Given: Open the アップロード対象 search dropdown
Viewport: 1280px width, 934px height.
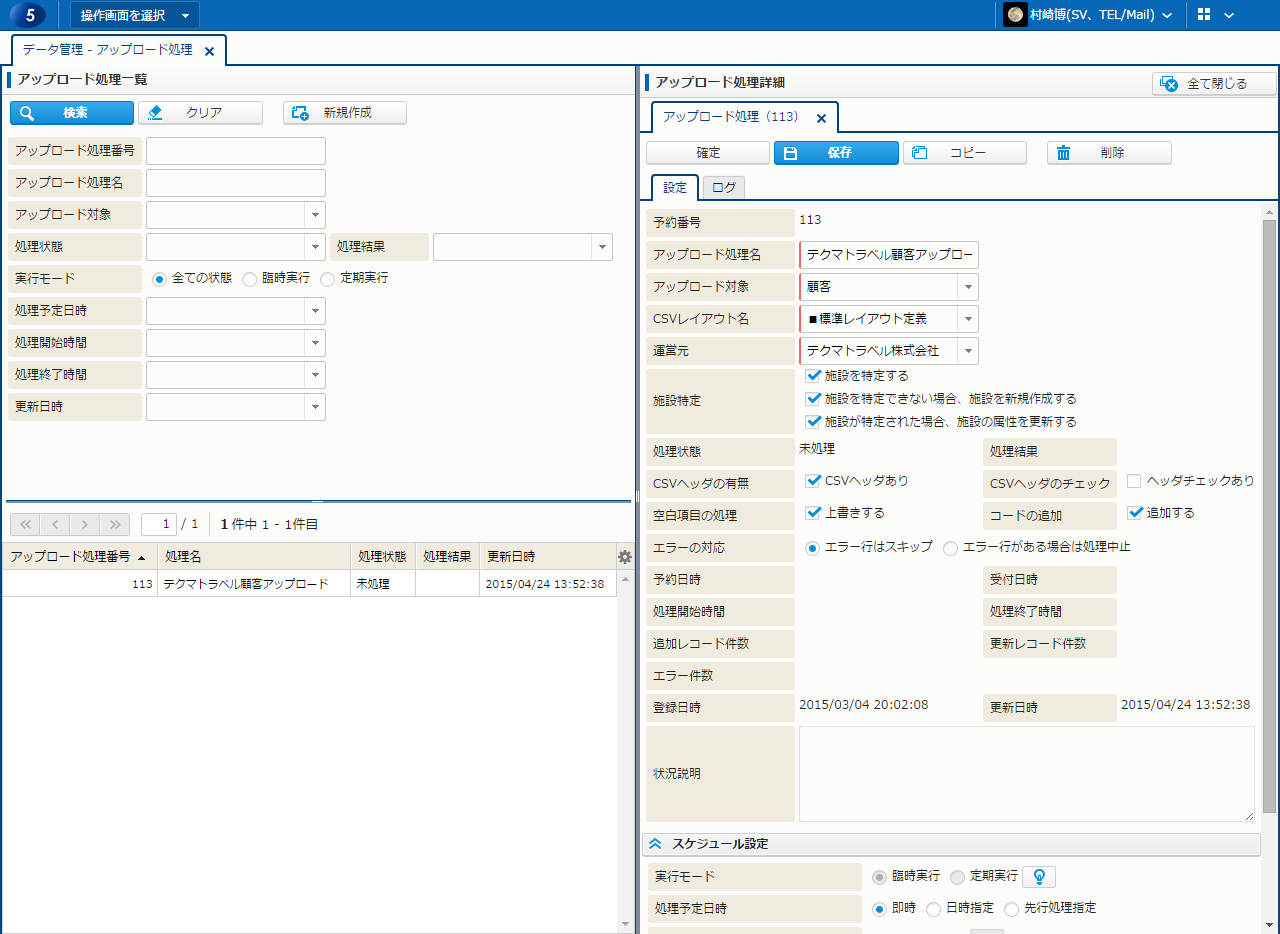Looking at the screenshot, I should (315, 215).
